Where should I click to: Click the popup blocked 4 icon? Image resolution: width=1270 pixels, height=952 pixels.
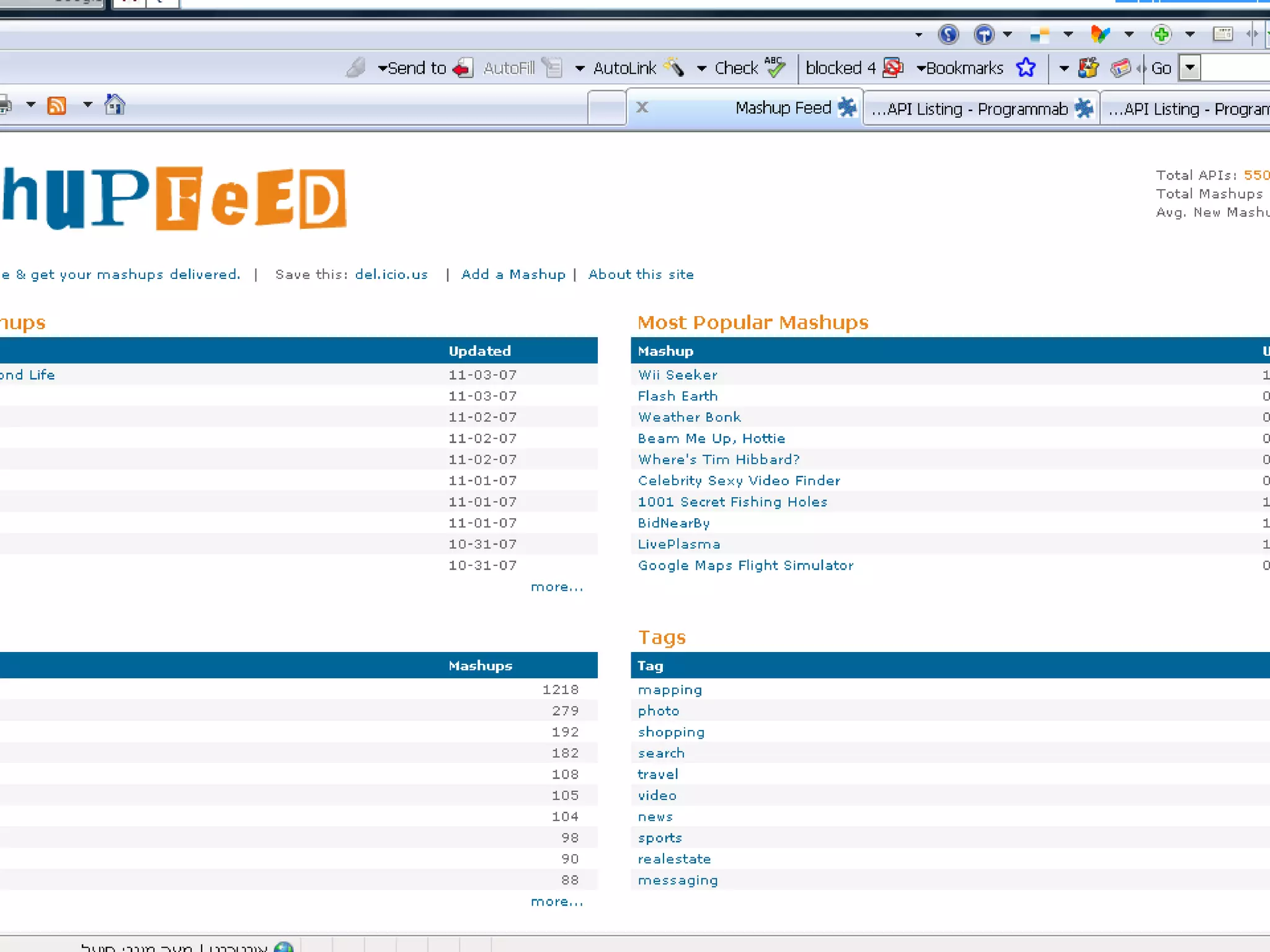click(x=892, y=68)
